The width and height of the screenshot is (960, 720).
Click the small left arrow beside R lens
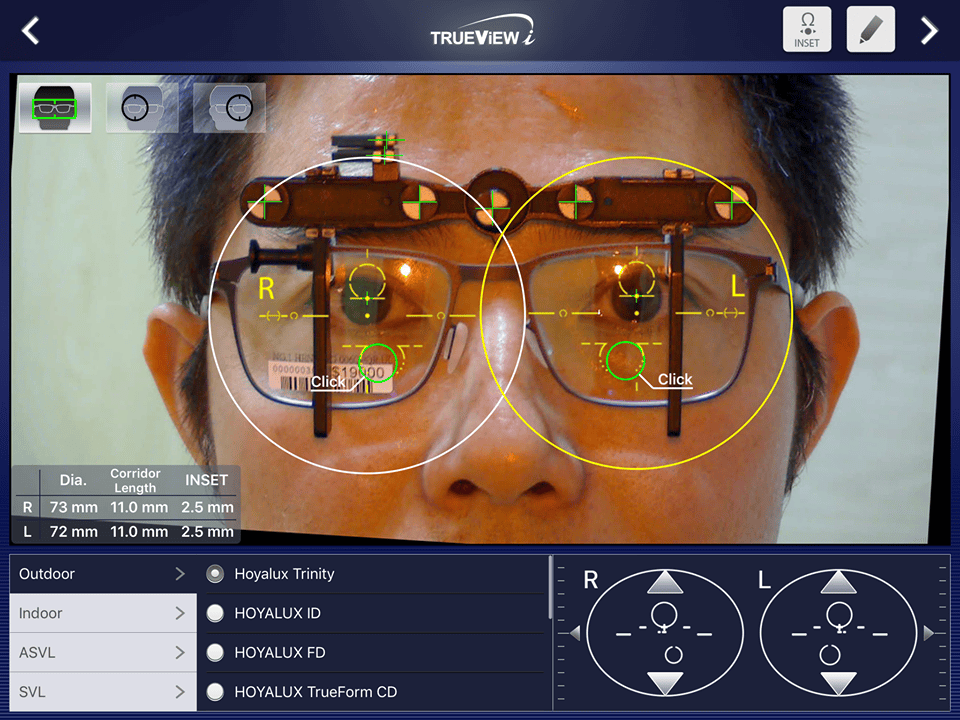coord(575,633)
